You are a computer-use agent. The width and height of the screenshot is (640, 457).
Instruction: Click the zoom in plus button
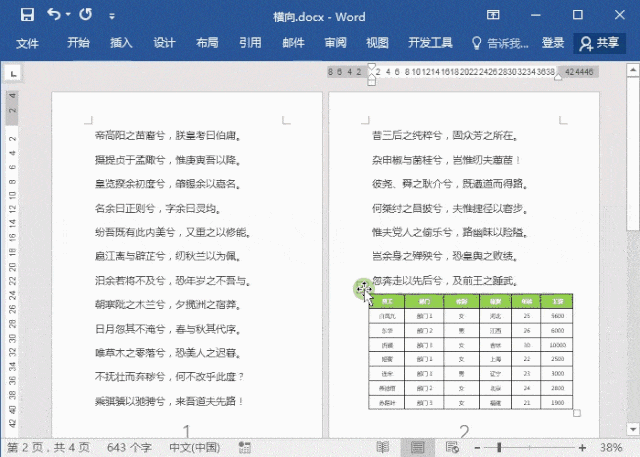tap(581, 446)
